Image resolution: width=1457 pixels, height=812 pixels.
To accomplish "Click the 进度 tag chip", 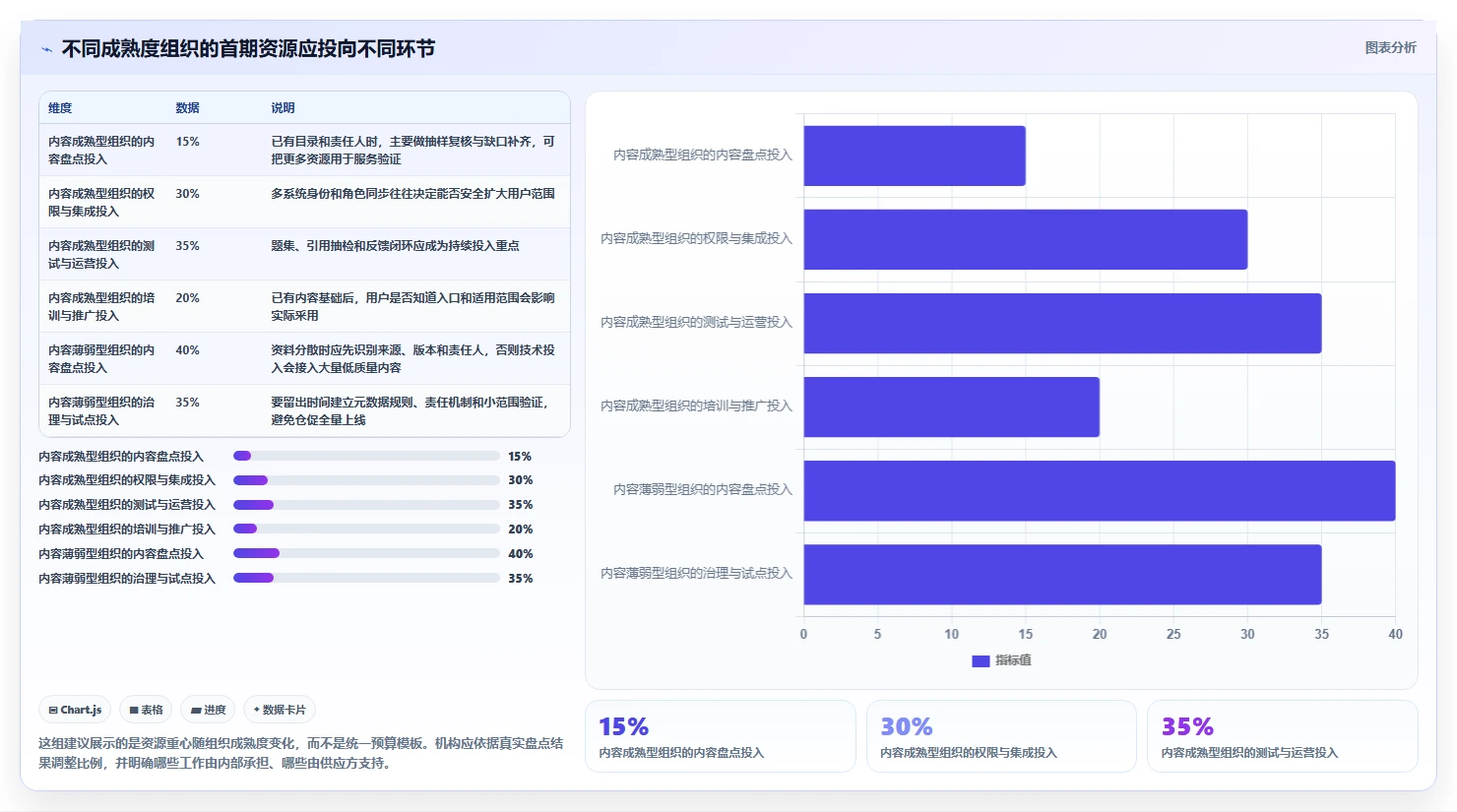I will tap(208, 710).
